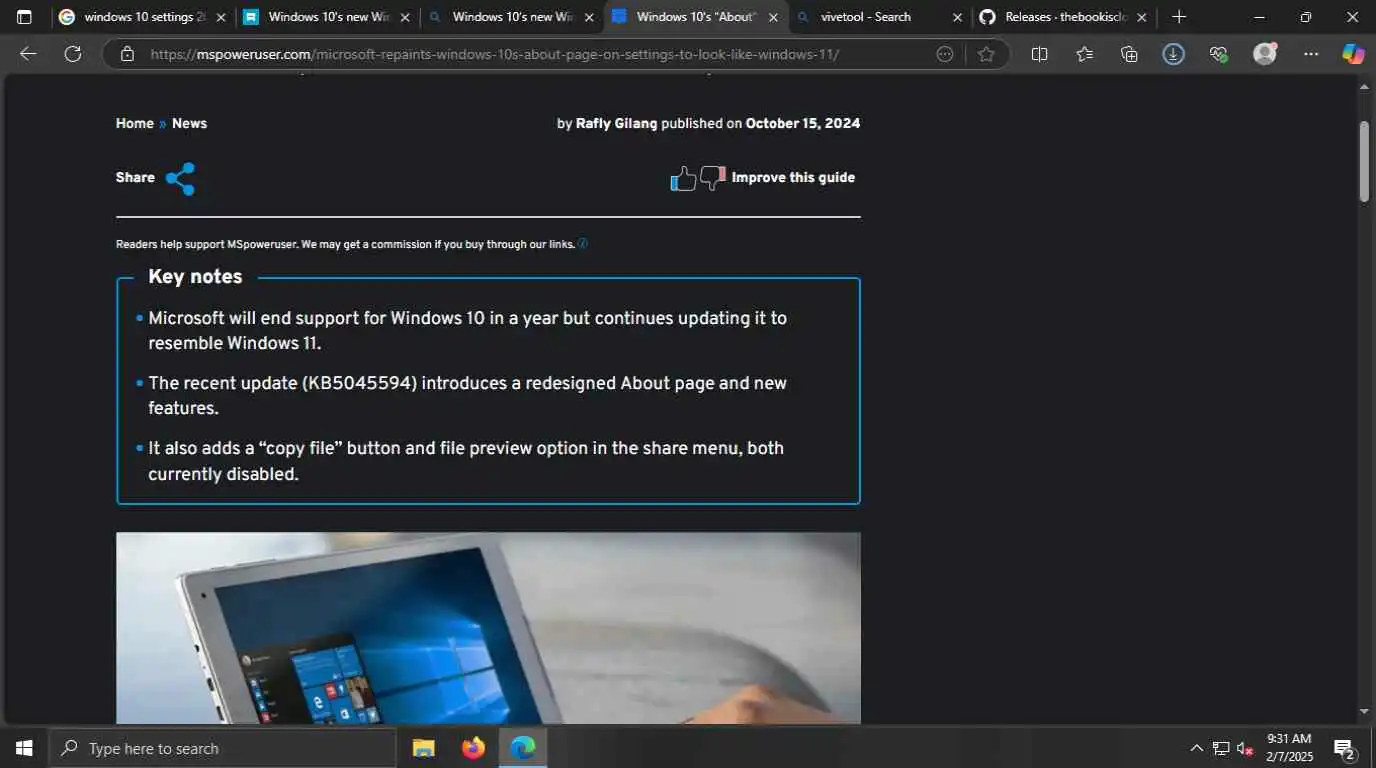Open network status tray icon

[x=1221, y=748]
